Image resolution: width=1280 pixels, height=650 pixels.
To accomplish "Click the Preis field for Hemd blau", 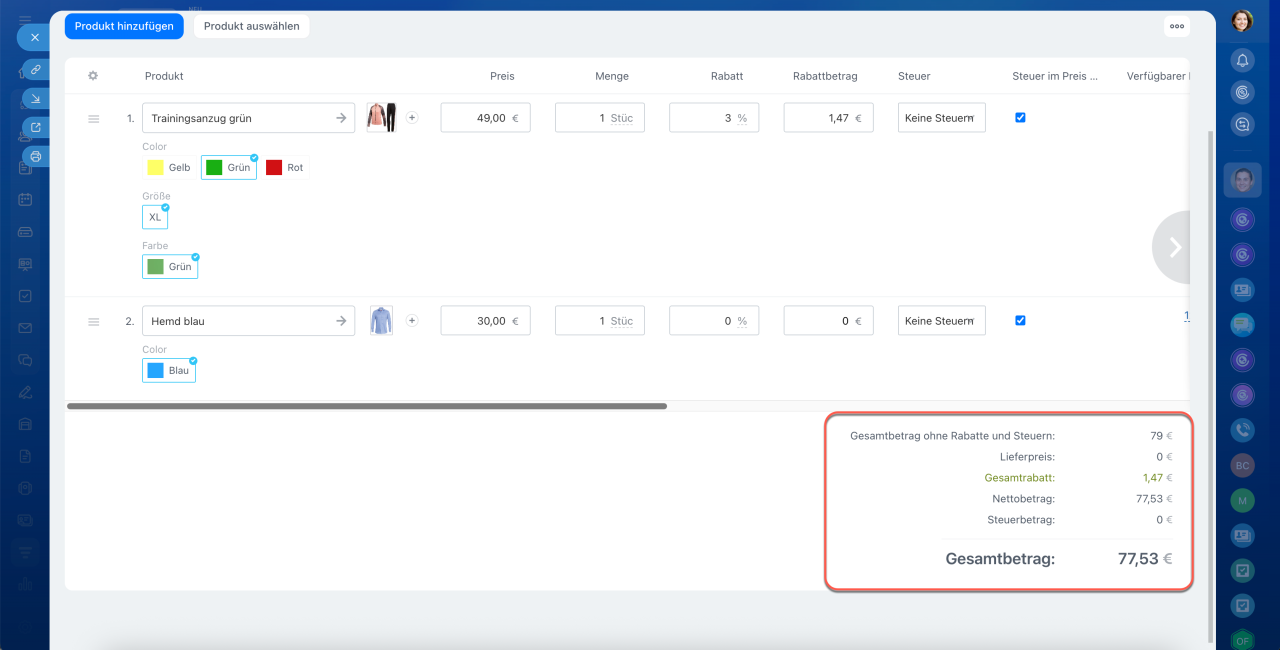I will tap(485, 321).
